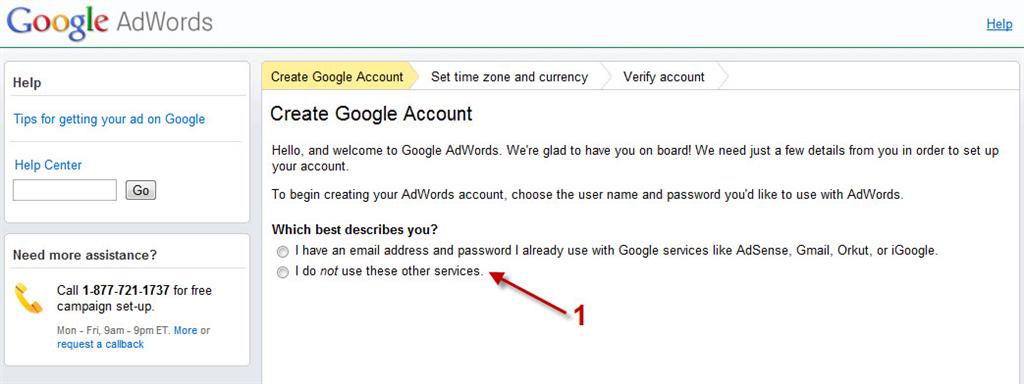Open the Create Google Account step tab
Screen dimensions: 1024x384
337,77
